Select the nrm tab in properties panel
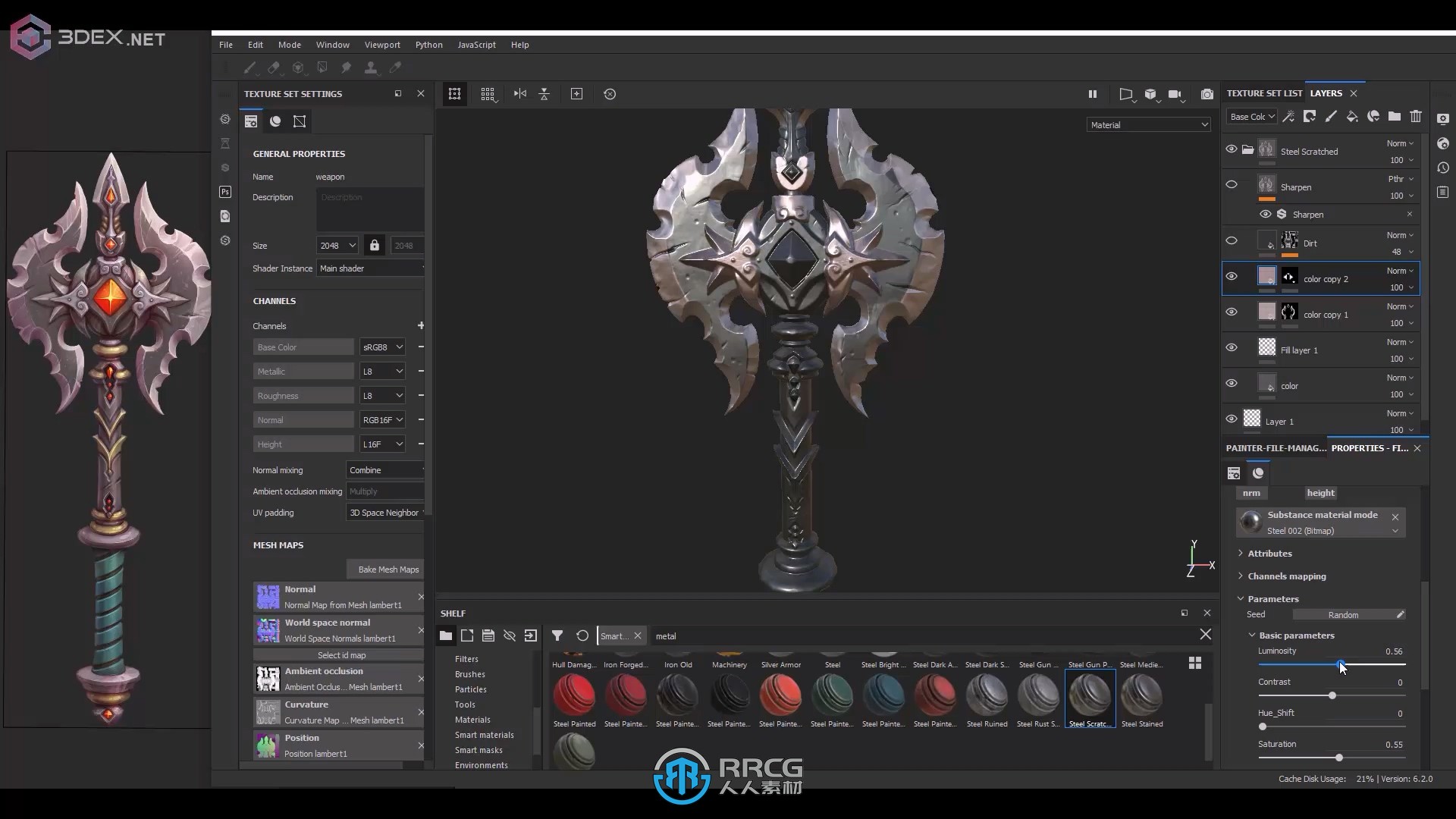 pos(1252,491)
